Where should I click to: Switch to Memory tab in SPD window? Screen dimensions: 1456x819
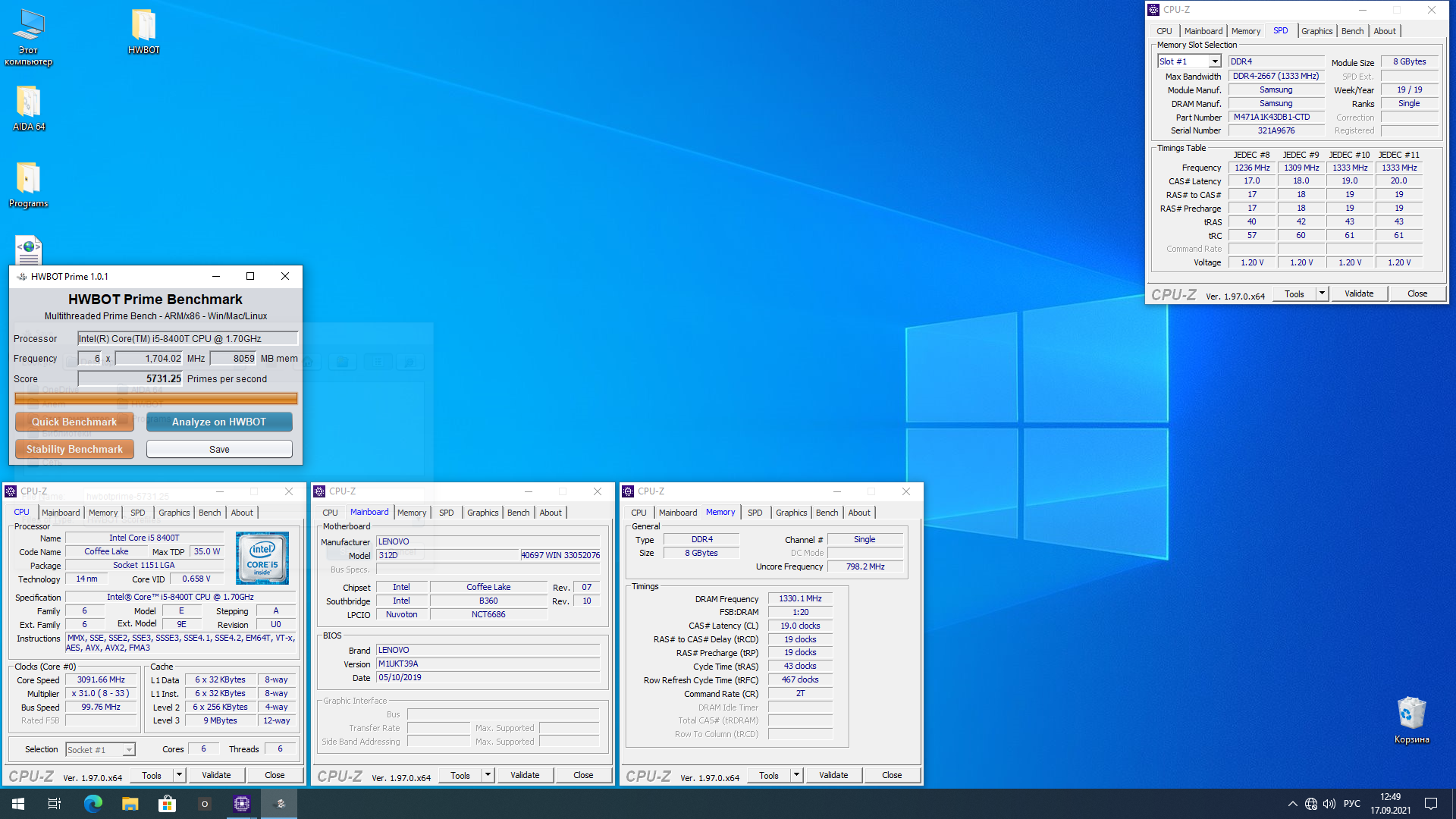click(1245, 31)
